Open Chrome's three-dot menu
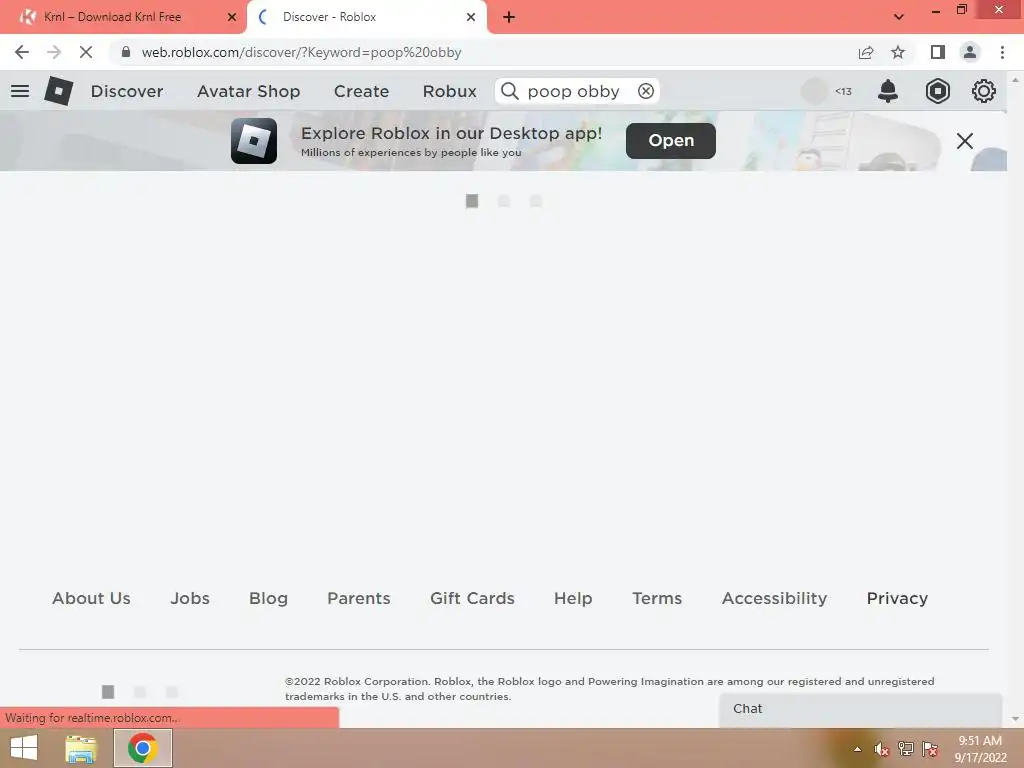Image resolution: width=1024 pixels, height=768 pixels. [x=1002, y=52]
